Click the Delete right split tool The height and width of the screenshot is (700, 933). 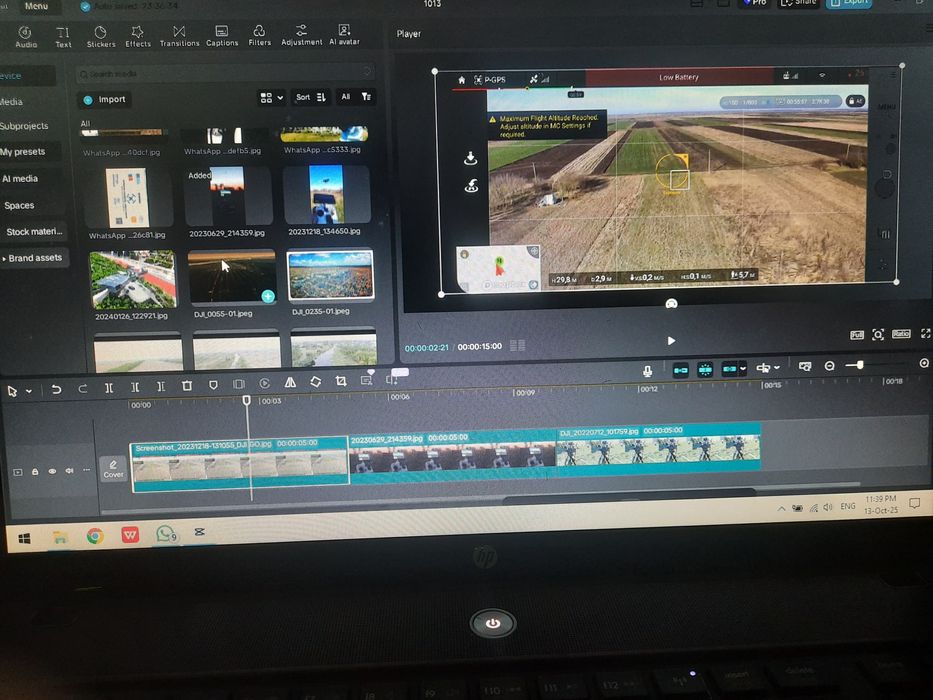[x=161, y=387]
